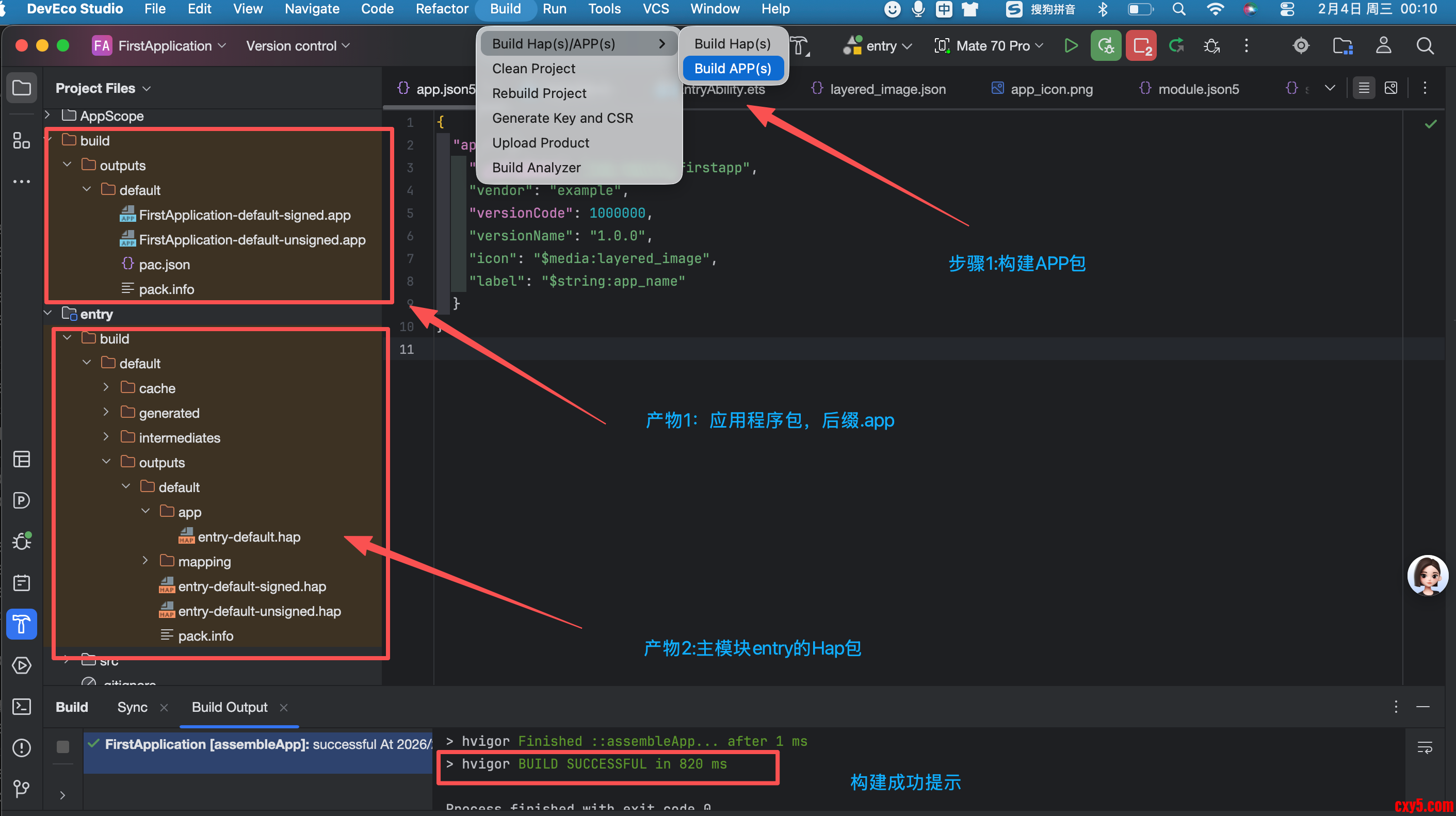The image size is (1456, 816).
Task: Open the Version control dropdown button
Action: click(x=297, y=46)
